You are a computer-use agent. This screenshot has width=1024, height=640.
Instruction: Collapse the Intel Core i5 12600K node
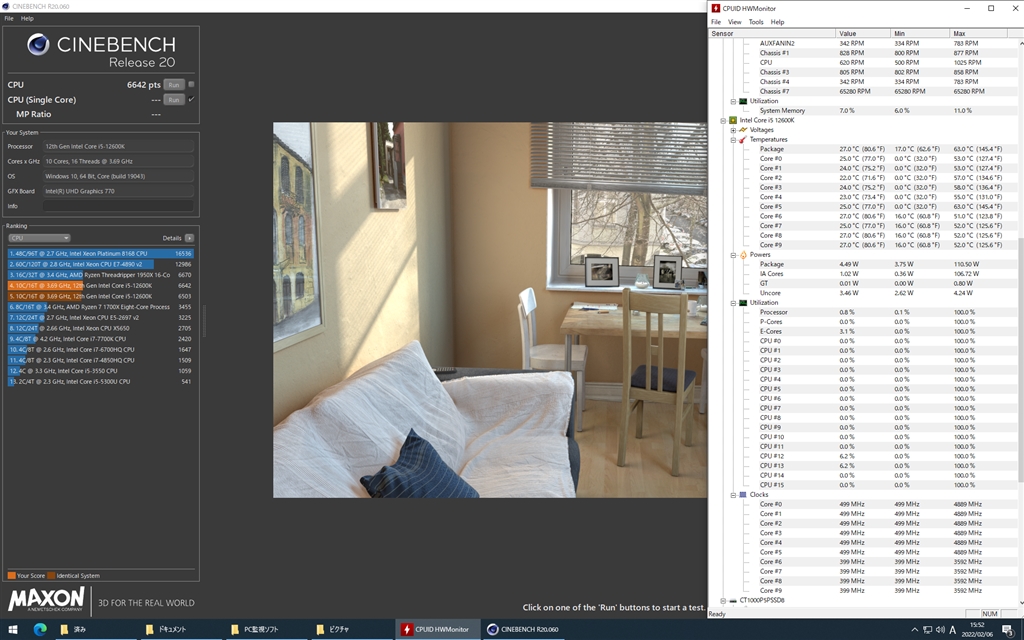tap(723, 120)
